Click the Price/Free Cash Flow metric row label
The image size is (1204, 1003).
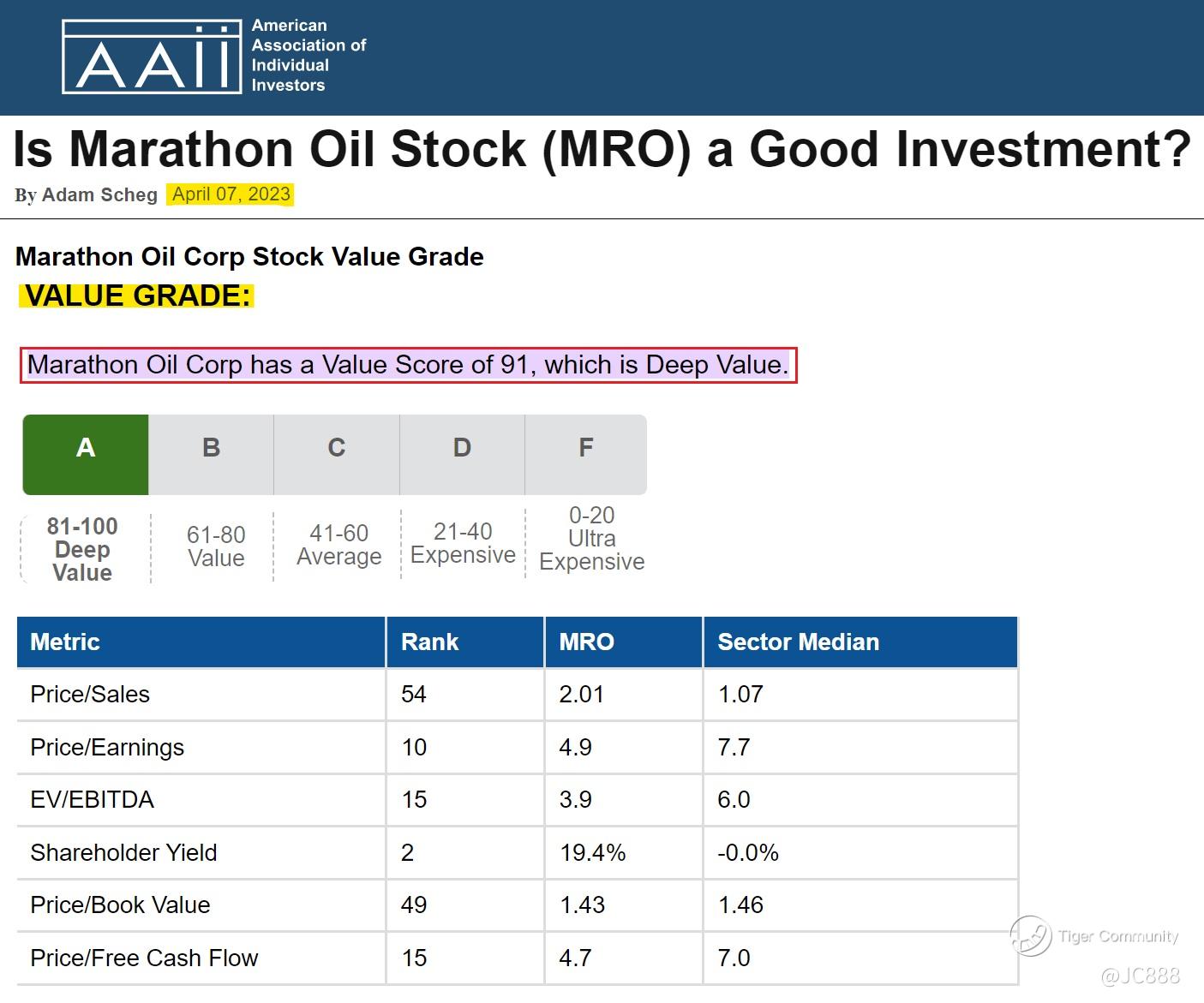(x=144, y=958)
